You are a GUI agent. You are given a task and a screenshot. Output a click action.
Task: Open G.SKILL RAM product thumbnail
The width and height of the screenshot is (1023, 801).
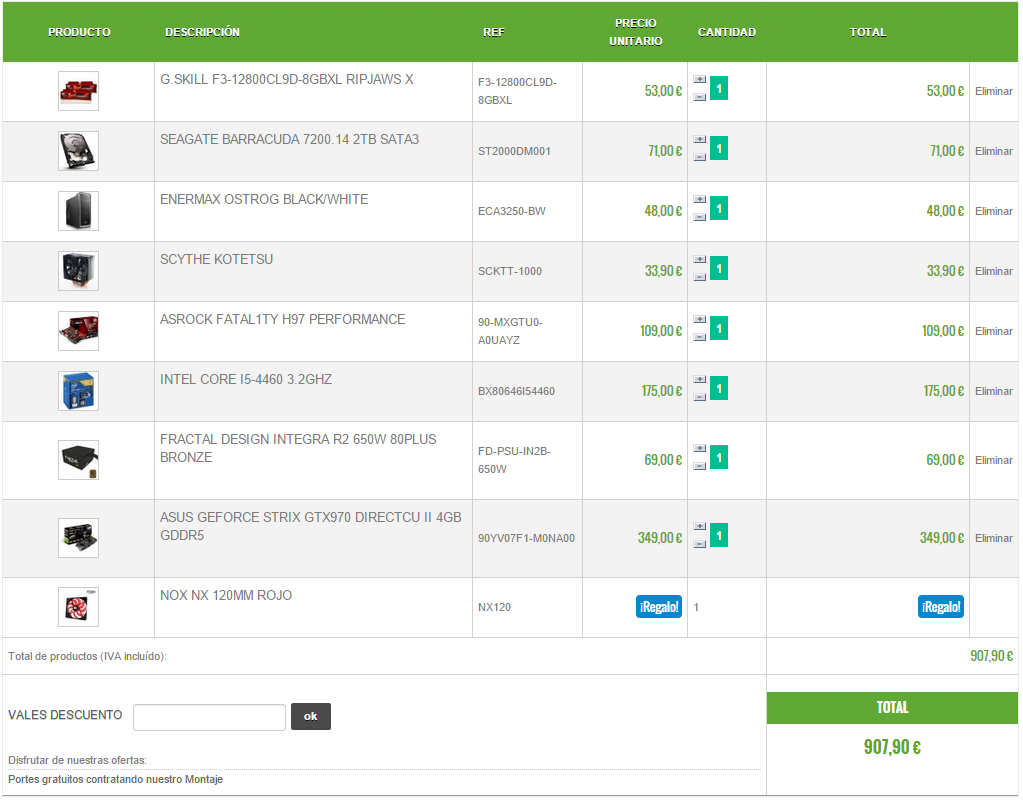pyautogui.click(x=78, y=91)
